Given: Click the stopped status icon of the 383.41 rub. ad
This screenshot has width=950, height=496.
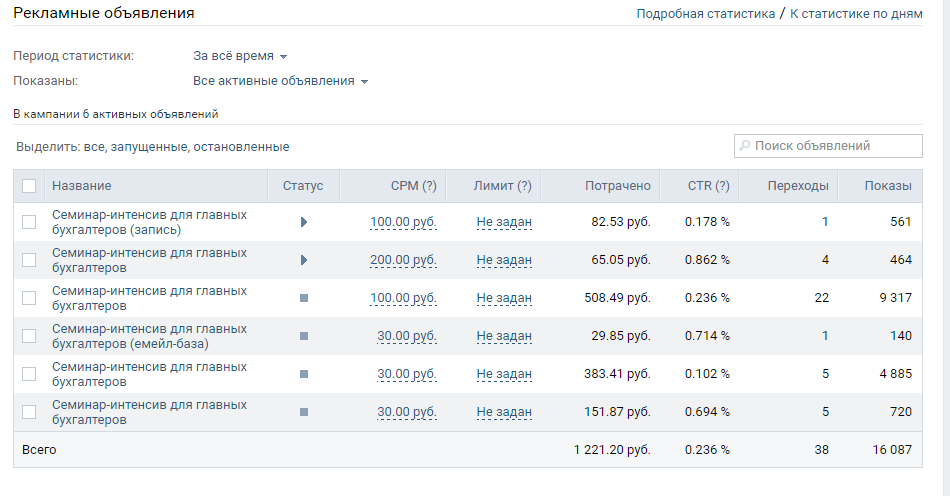Looking at the screenshot, I should [304, 374].
